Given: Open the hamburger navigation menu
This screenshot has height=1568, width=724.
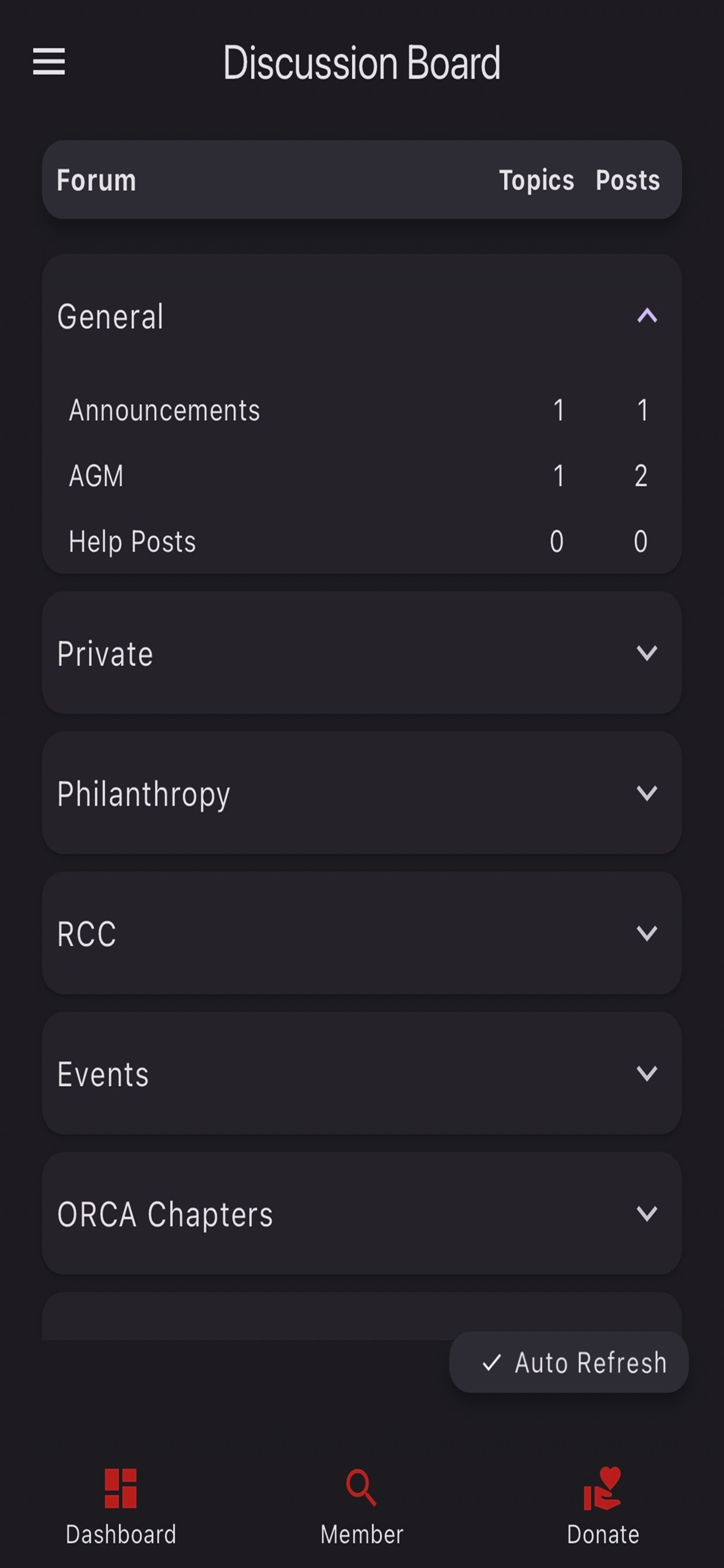Looking at the screenshot, I should (x=48, y=61).
